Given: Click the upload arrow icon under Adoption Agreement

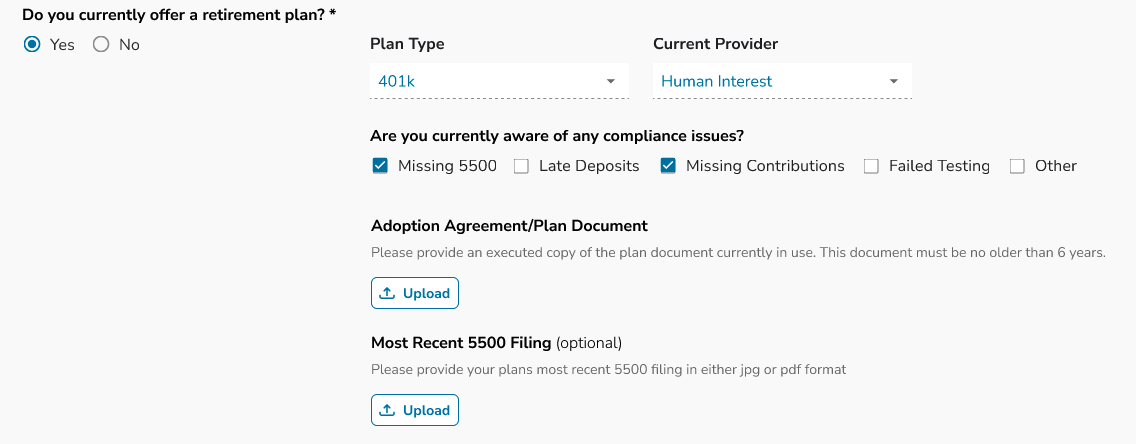Looking at the screenshot, I should pyautogui.click(x=389, y=294).
